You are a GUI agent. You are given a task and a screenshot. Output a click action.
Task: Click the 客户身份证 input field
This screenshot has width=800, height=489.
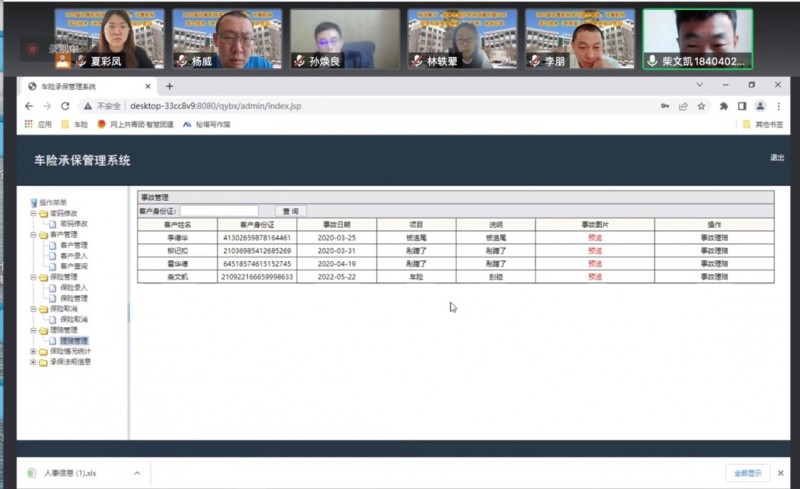point(218,212)
